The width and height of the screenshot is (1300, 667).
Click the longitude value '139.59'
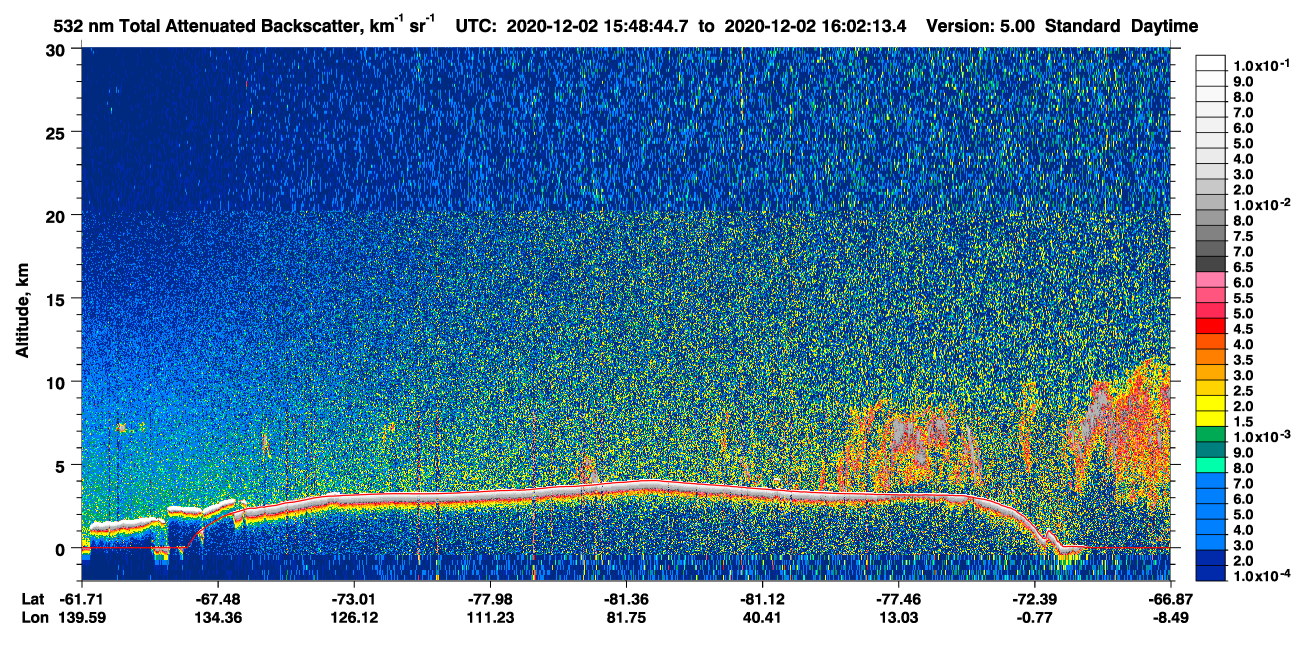click(82, 618)
